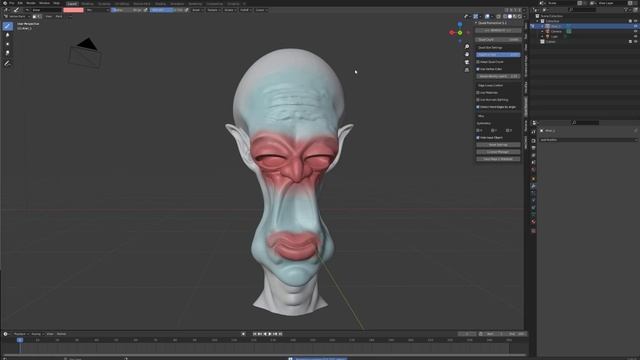
Task: Select the Average tool in toolbar
Action: tap(7, 44)
